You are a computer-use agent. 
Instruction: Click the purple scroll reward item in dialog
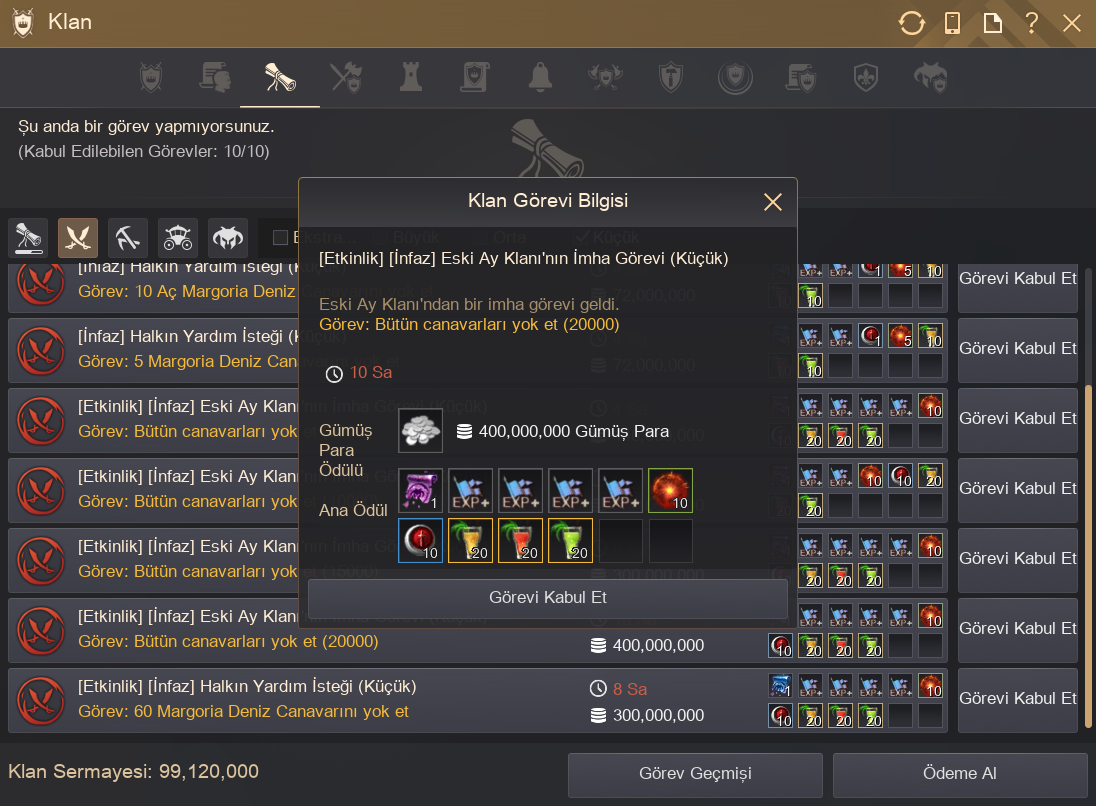click(420, 490)
